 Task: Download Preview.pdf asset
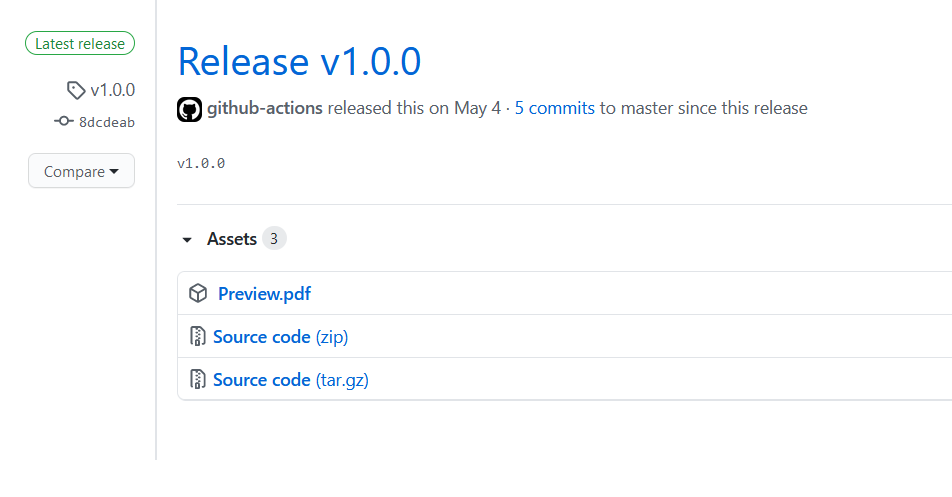click(264, 294)
